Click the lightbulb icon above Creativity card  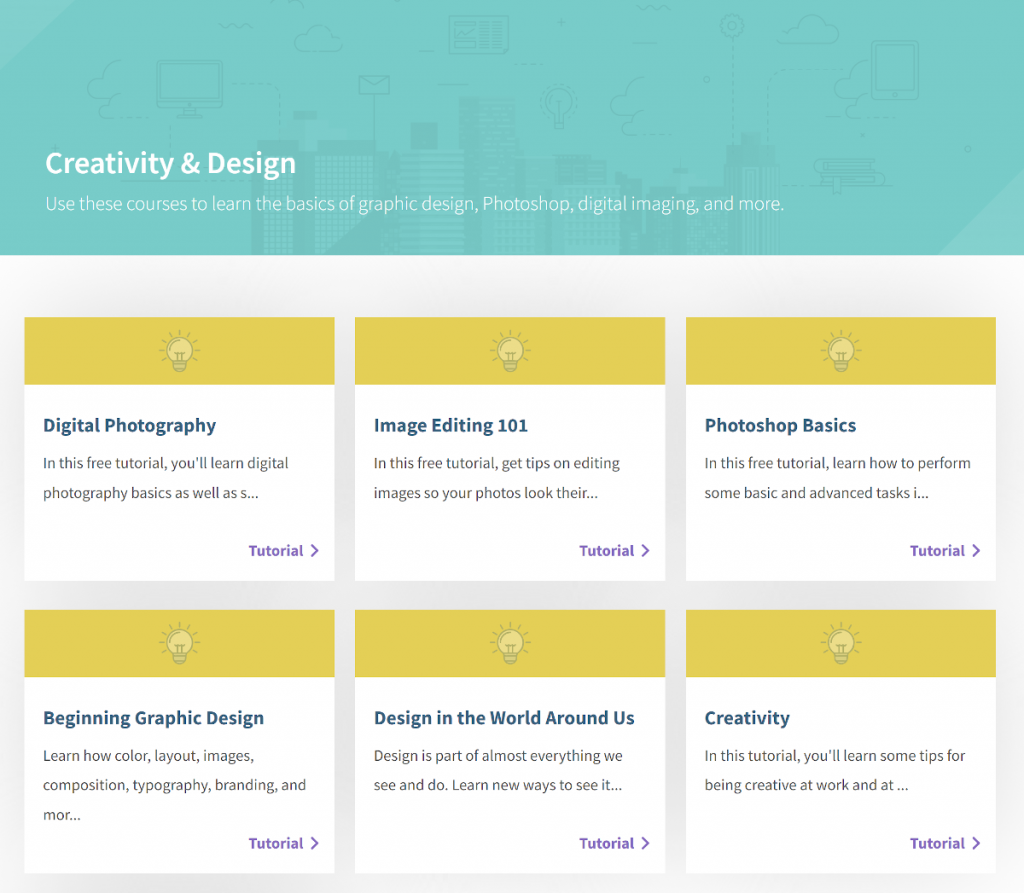[x=840, y=644]
